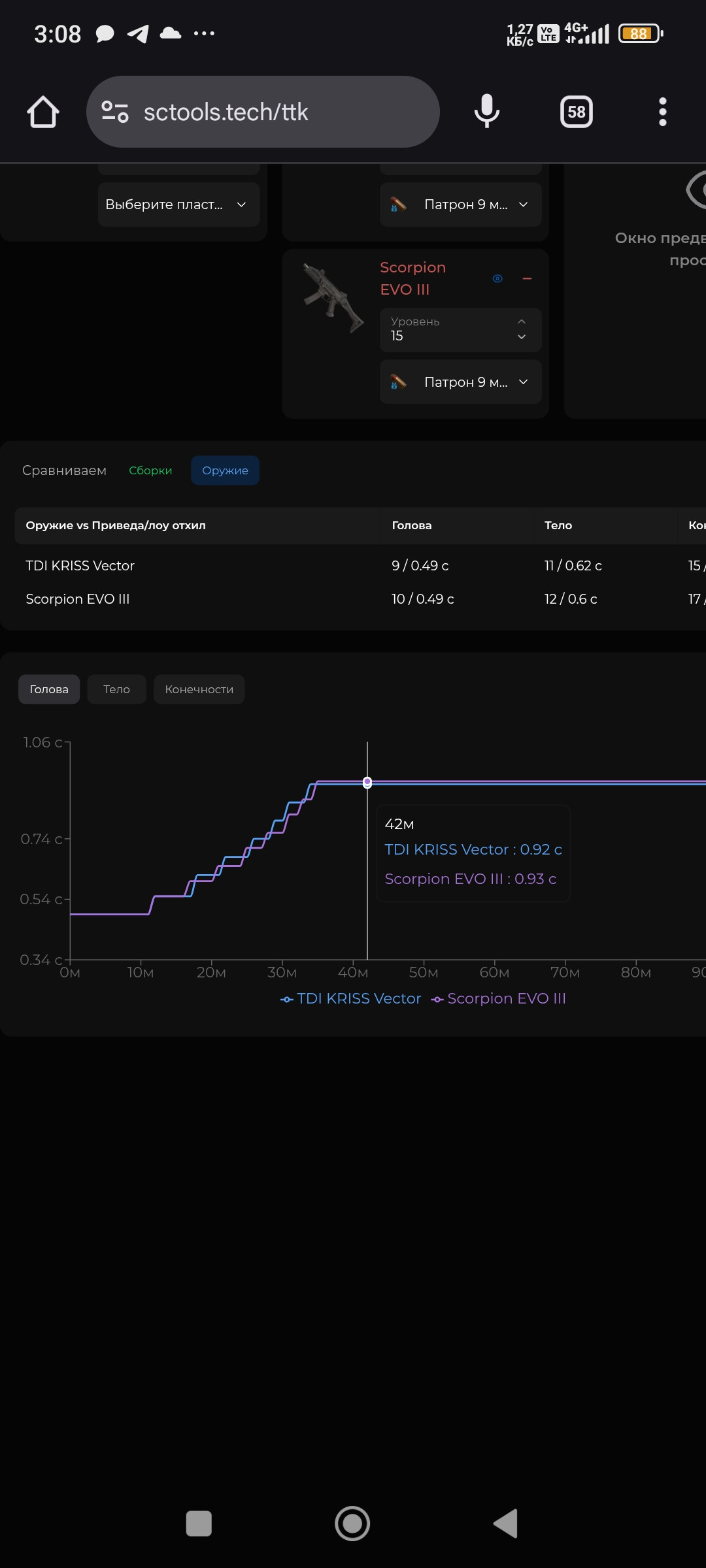Click bullet icon in Scorpion EVO III ammo selector

(398, 382)
